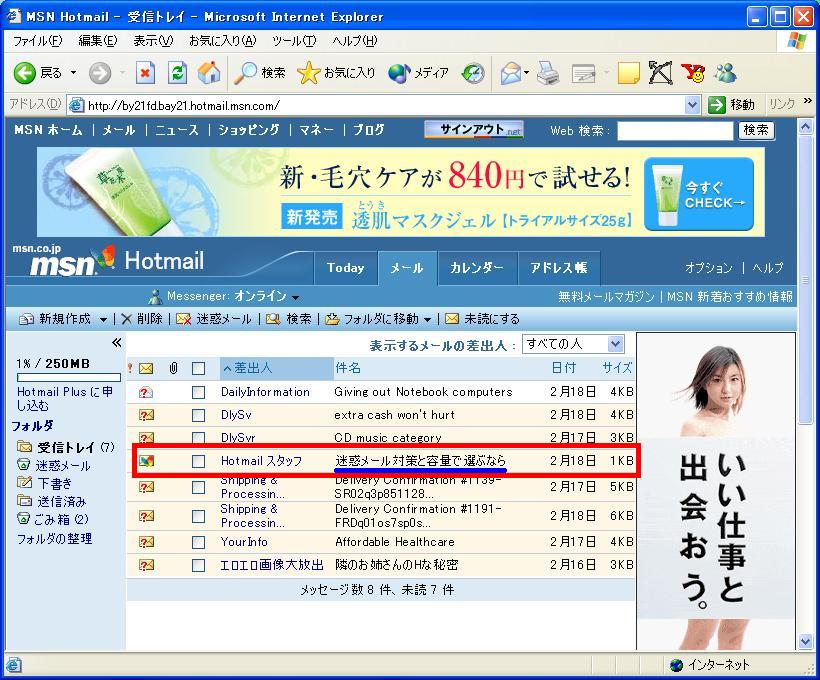Image resolution: width=820 pixels, height=680 pixels.
Task: Refresh the page using the toolbar icon
Action: pyautogui.click(x=177, y=73)
